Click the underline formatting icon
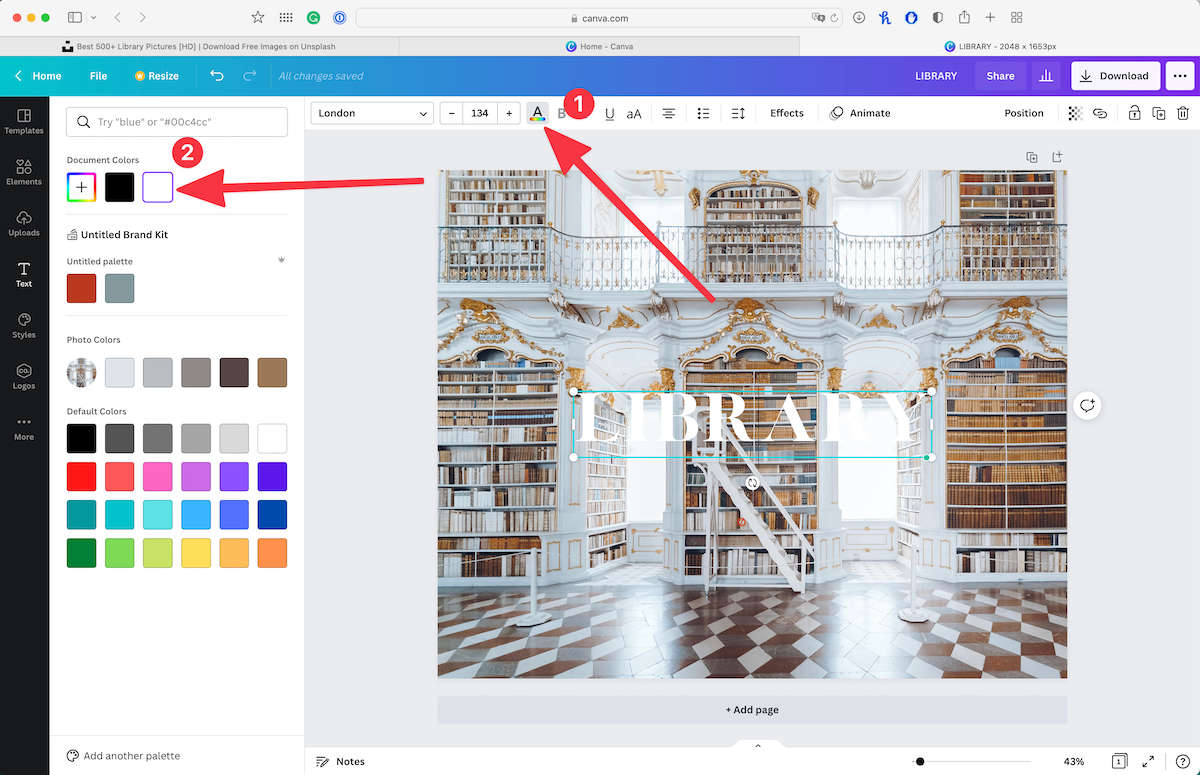The height and width of the screenshot is (775, 1200). (x=609, y=114)
